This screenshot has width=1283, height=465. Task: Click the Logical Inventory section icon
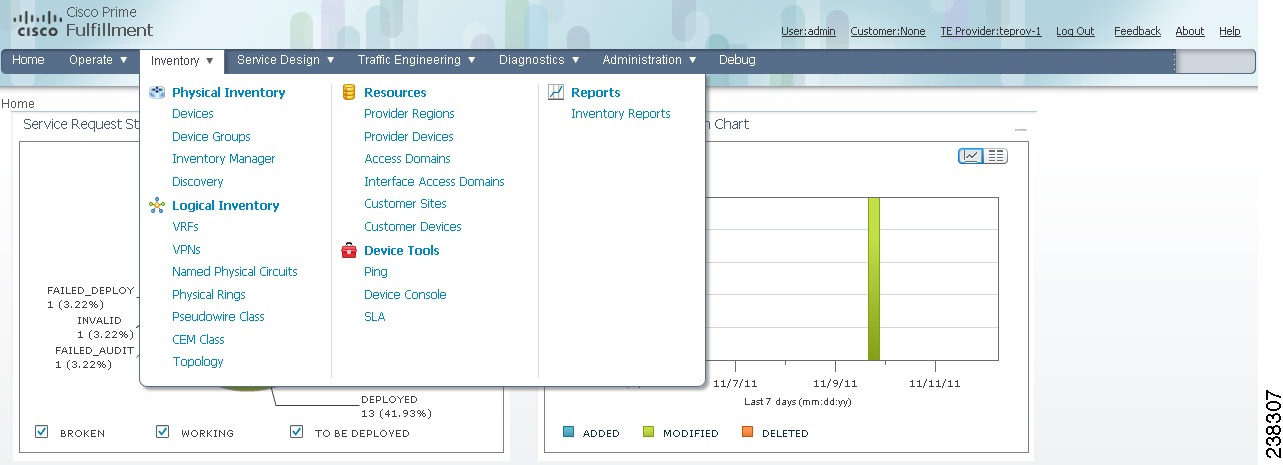[157, 205]
